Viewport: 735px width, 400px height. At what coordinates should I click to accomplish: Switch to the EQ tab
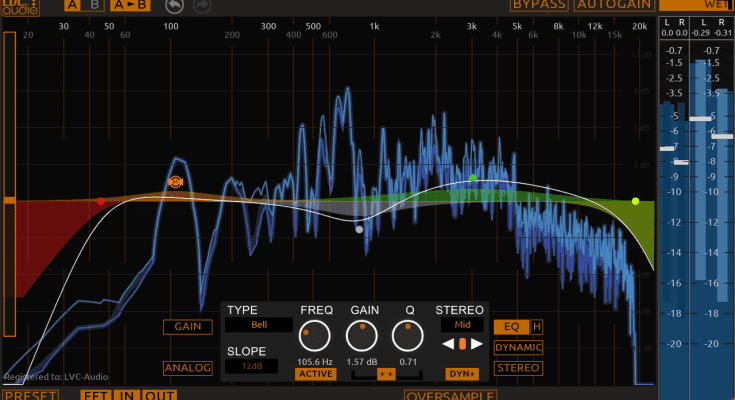coord(511,326)
